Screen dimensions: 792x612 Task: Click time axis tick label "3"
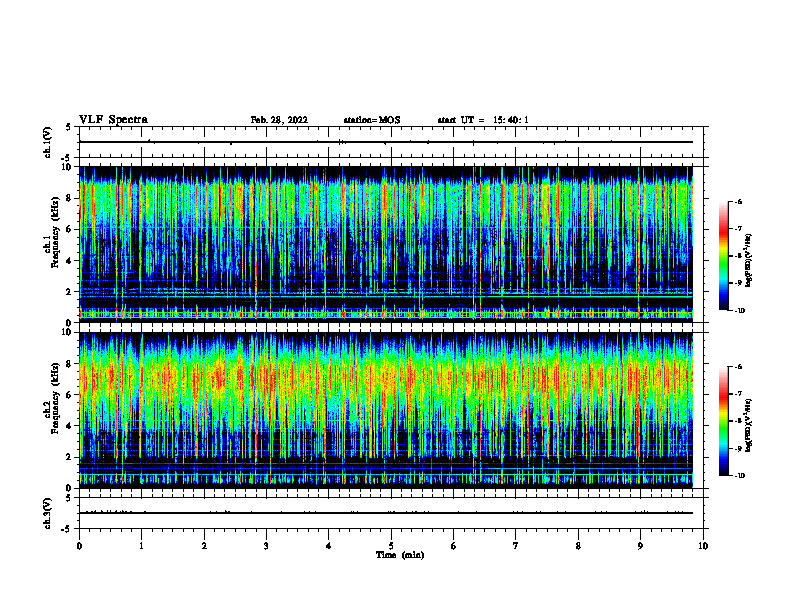tap(266, 546)
